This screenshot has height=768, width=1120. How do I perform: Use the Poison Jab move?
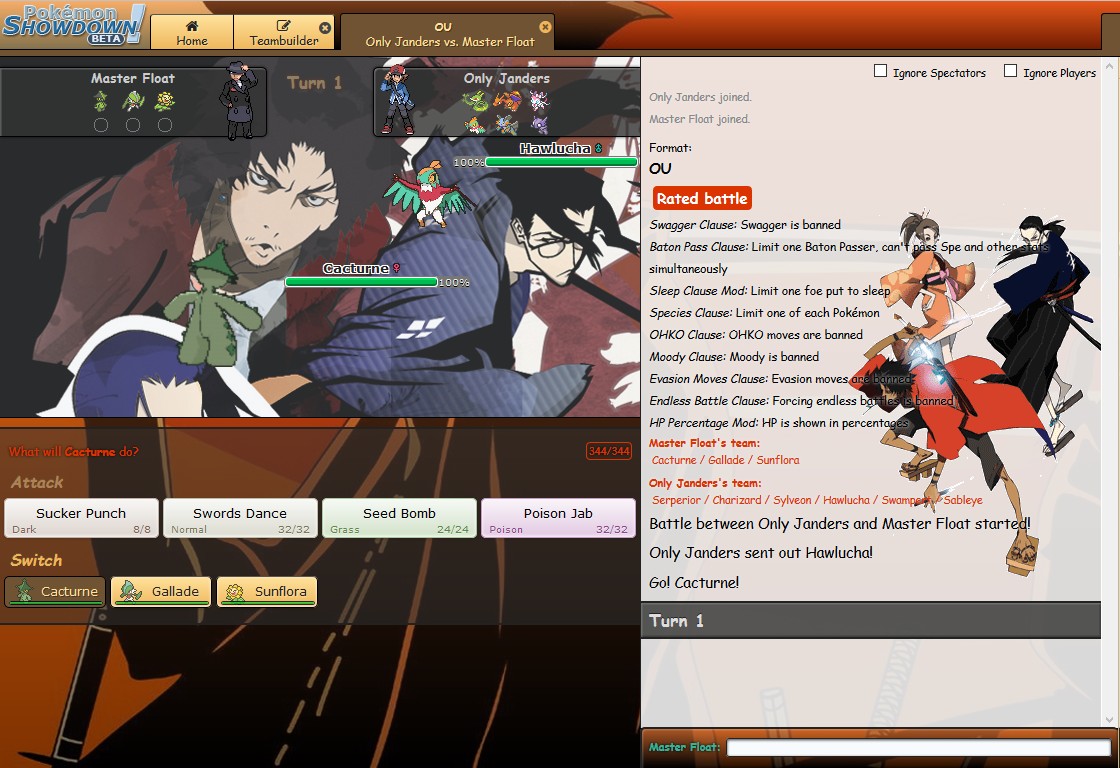click(x=558, y=518)
